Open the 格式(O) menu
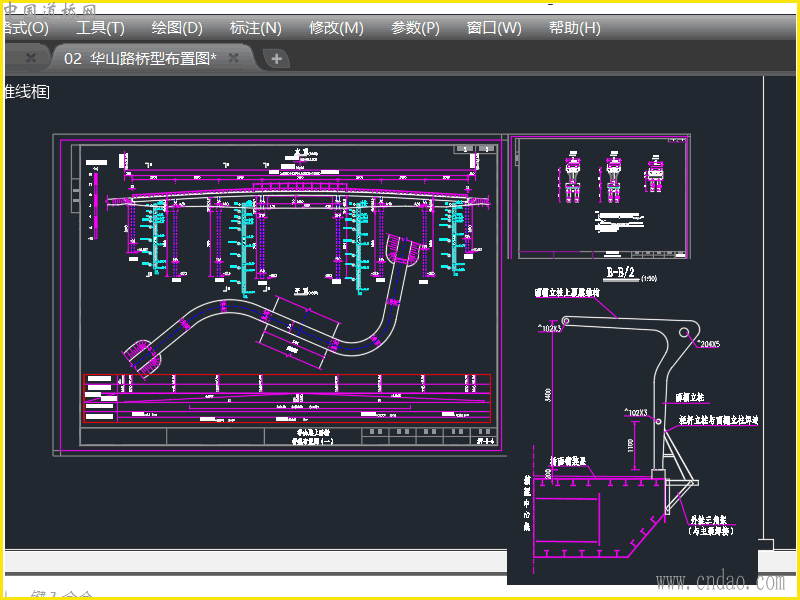Viewport: 800px width, 600px height. [26, 28]
